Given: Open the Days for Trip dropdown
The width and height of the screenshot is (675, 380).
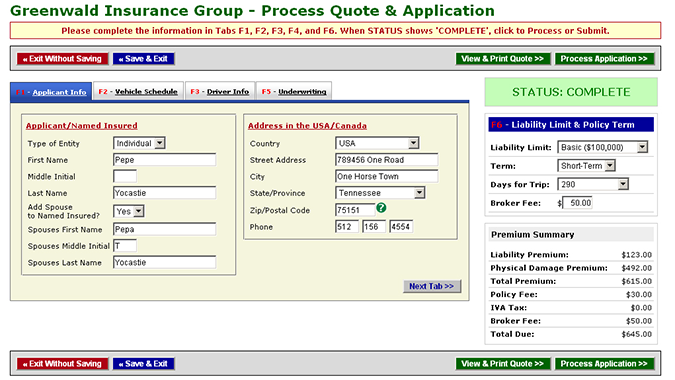Looking at the screenshot, I should [x=593, y=184].
